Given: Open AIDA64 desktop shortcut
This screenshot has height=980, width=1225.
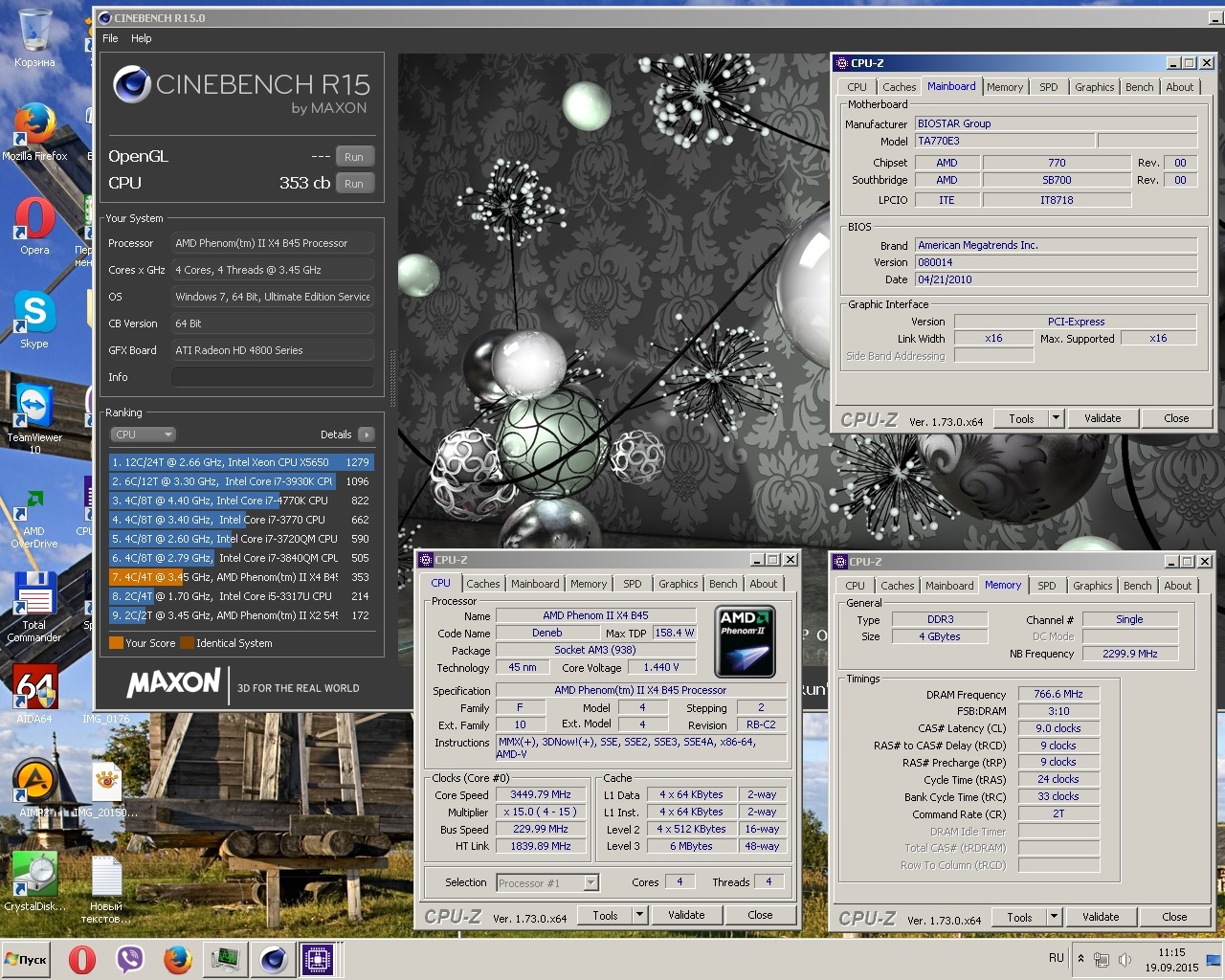Looking at the screenshot, I should 34,694.
